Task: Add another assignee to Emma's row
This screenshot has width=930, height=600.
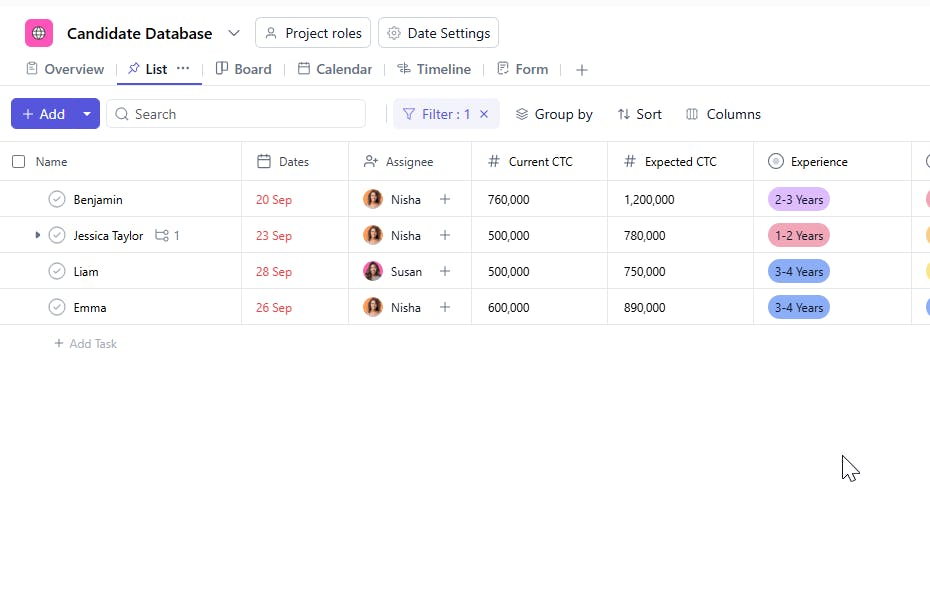Action: point(445,308)
